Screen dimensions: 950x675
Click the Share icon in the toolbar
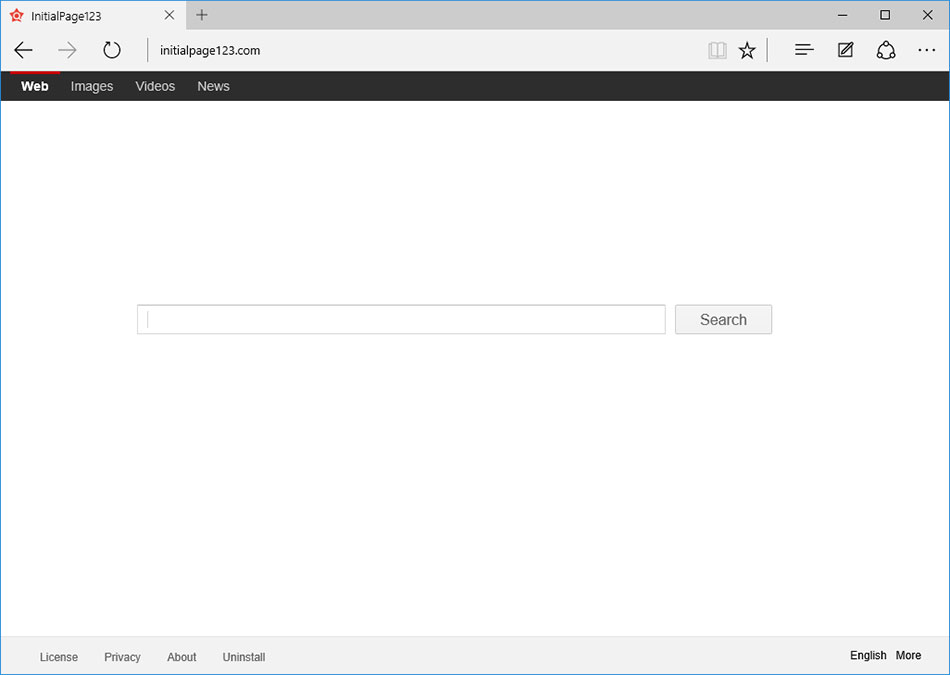click(x=886, y=50)
